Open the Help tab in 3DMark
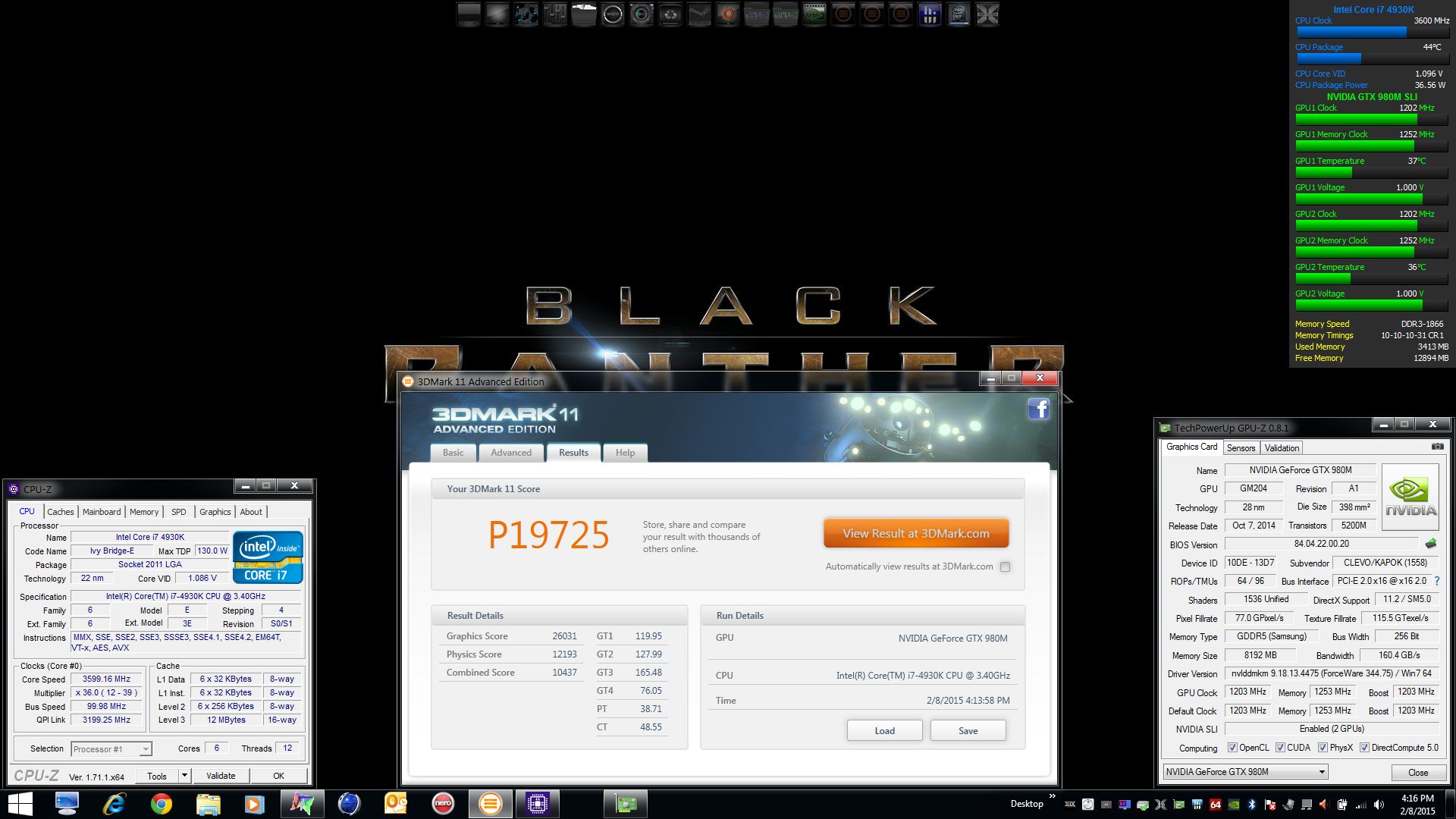 click(626, 453)
